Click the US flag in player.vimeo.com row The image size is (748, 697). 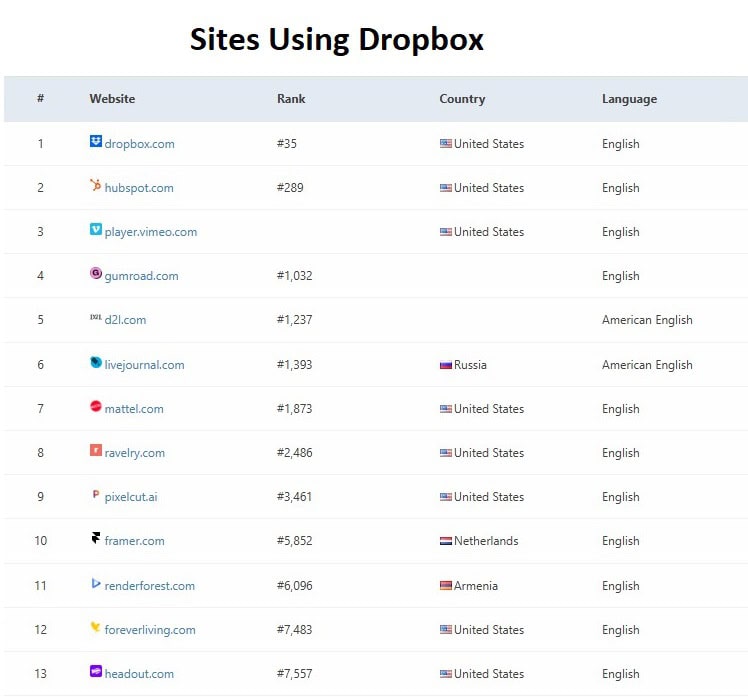click(446, 232)
